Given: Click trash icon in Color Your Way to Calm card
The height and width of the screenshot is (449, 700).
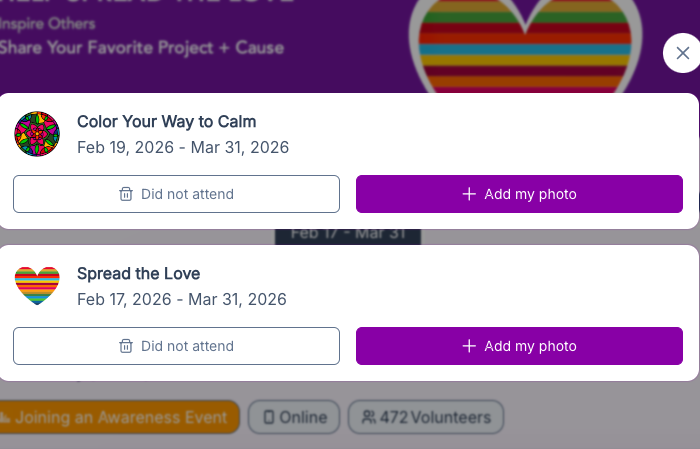Looking at the screenshot, I should 126,194.
